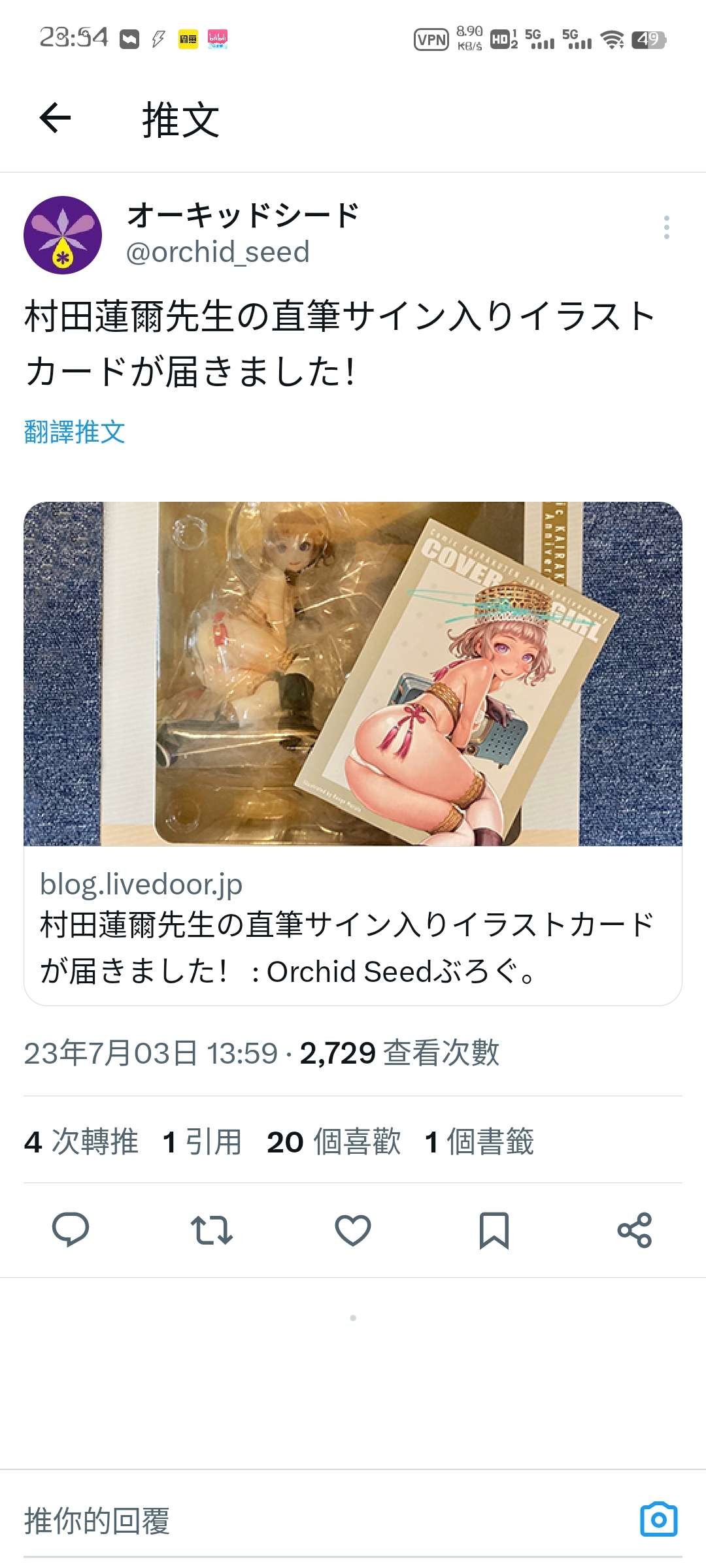The width and height of the screenshot is (706, 1568).
Task: Open the figure and illustration card image
Action: [x=353, y=674]
